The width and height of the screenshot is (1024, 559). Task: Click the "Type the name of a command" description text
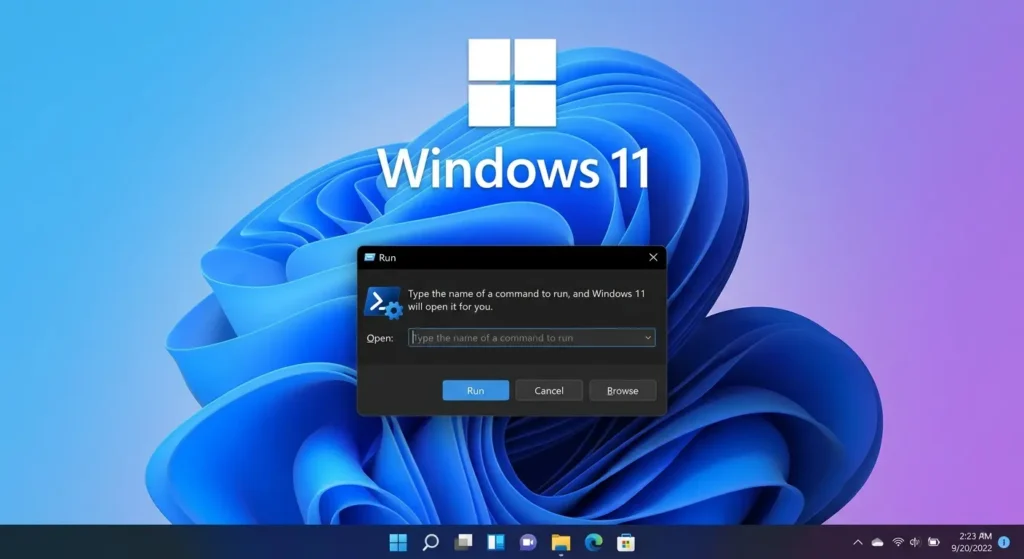tap(526, 300)
